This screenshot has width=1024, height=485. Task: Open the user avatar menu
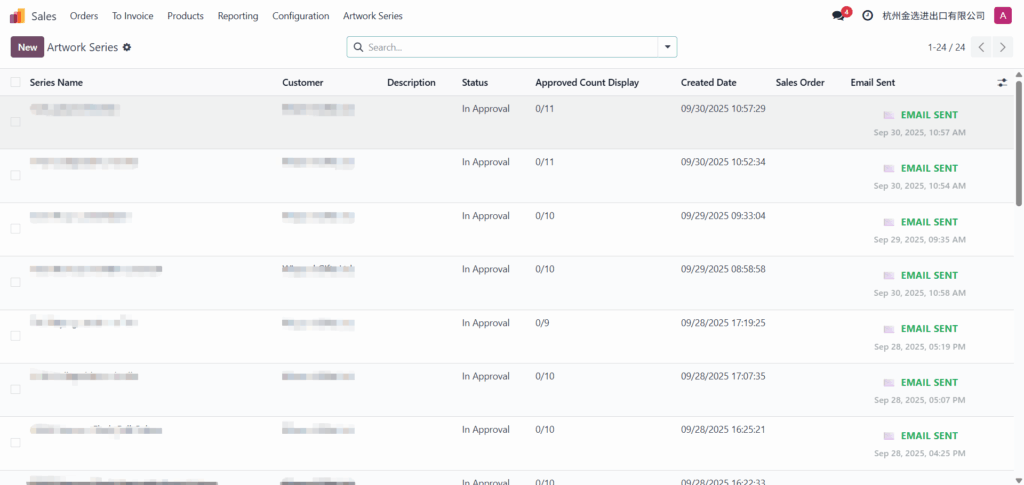(x=1002, y=16)
